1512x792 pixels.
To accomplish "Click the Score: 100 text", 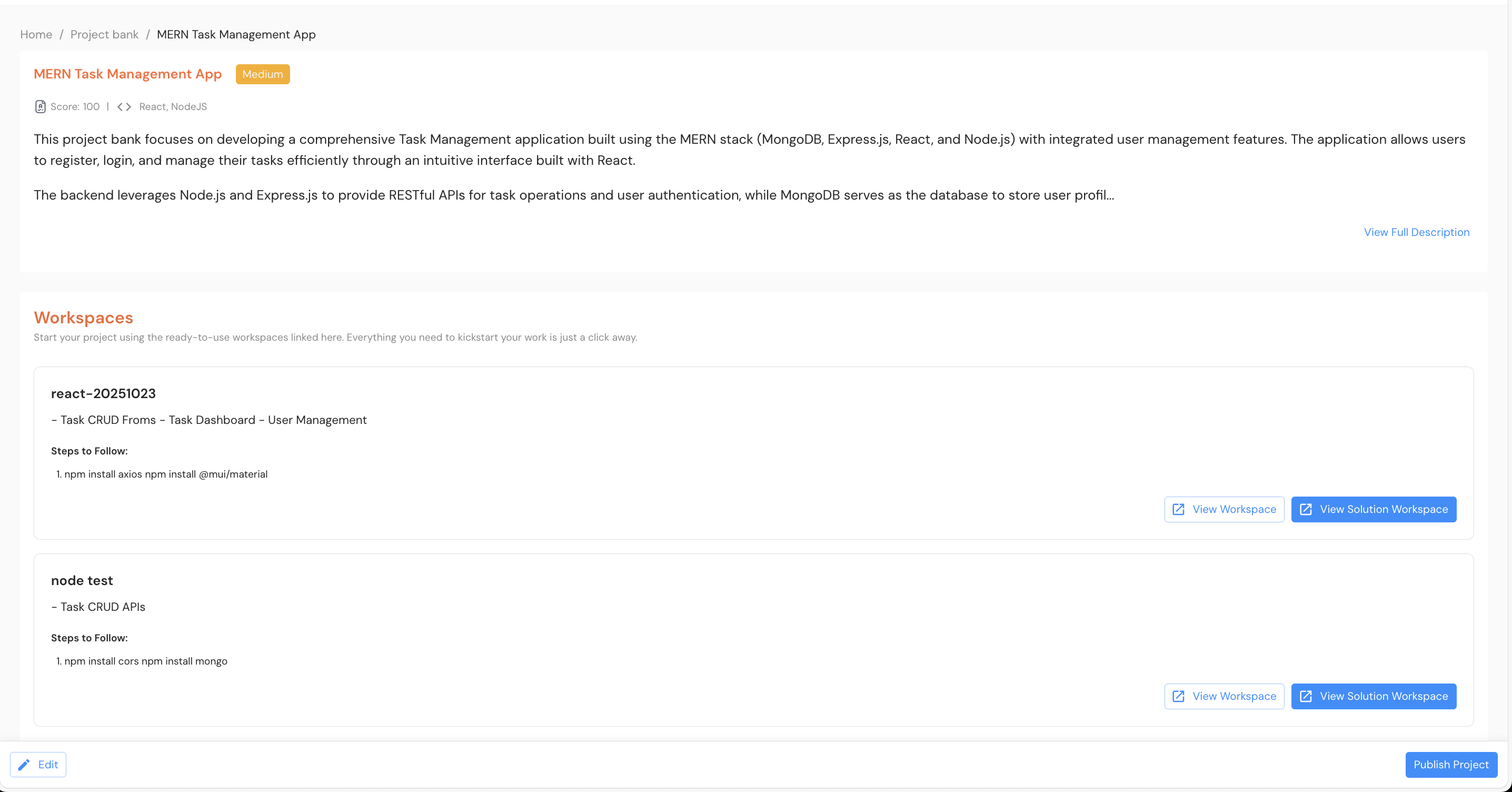I will coord(75,106).
